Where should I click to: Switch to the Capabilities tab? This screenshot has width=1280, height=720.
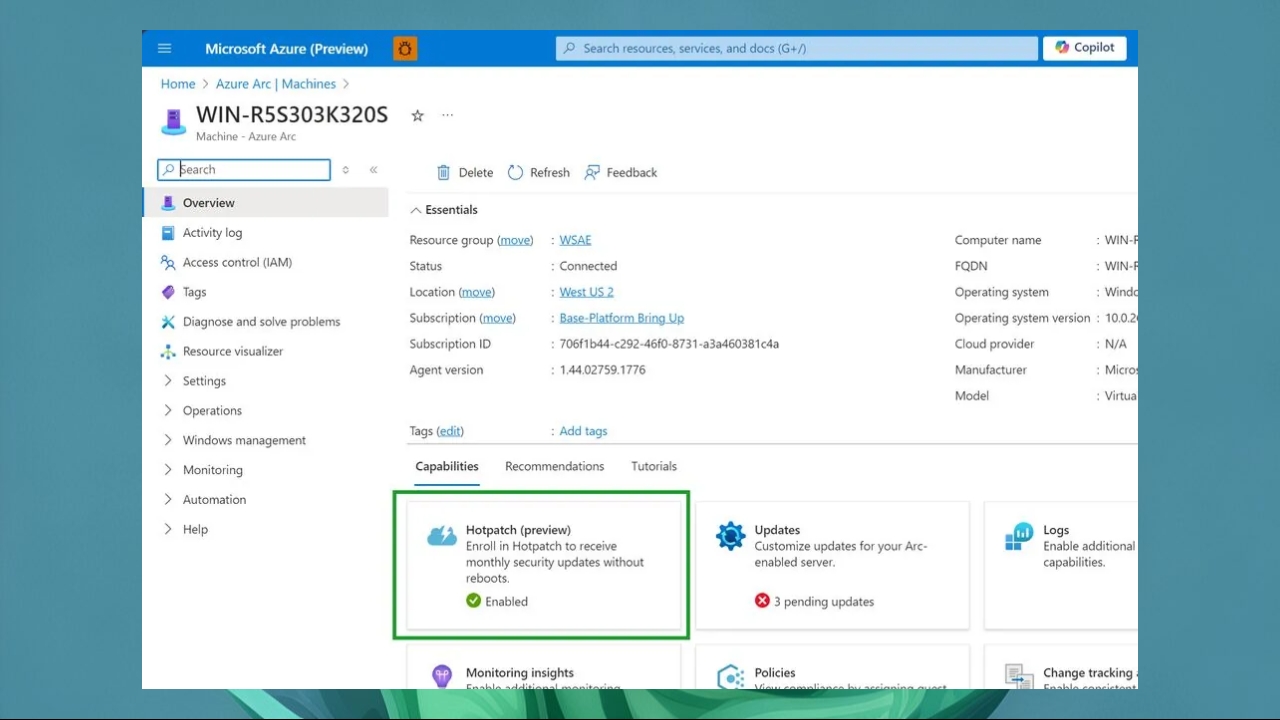tap(447, 466)
